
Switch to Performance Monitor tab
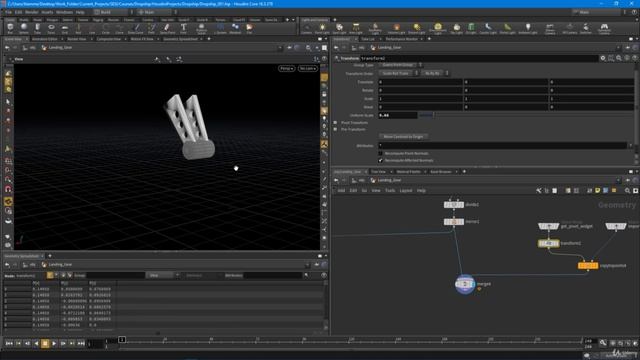(401, 39)
